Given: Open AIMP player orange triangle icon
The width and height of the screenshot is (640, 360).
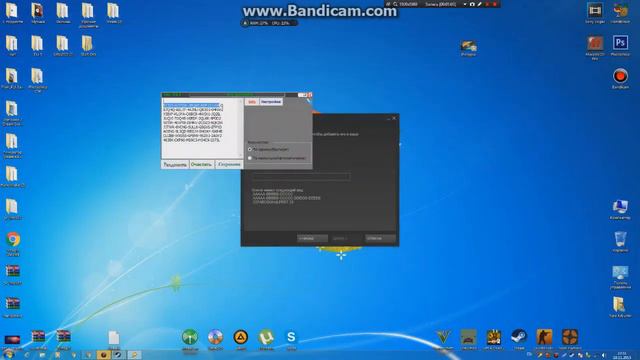Looking at the screenshot, I should pyautogui.click(x=241, y=337).
